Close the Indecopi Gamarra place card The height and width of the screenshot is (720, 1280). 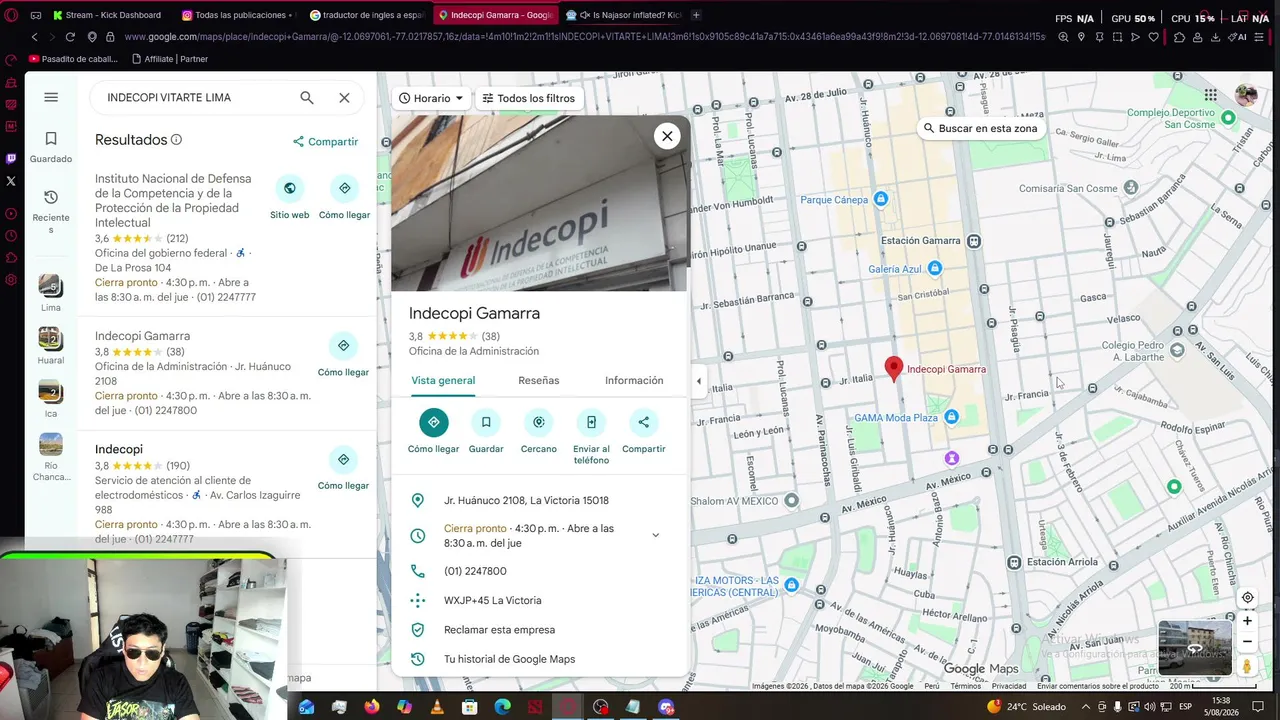(667, 136)
